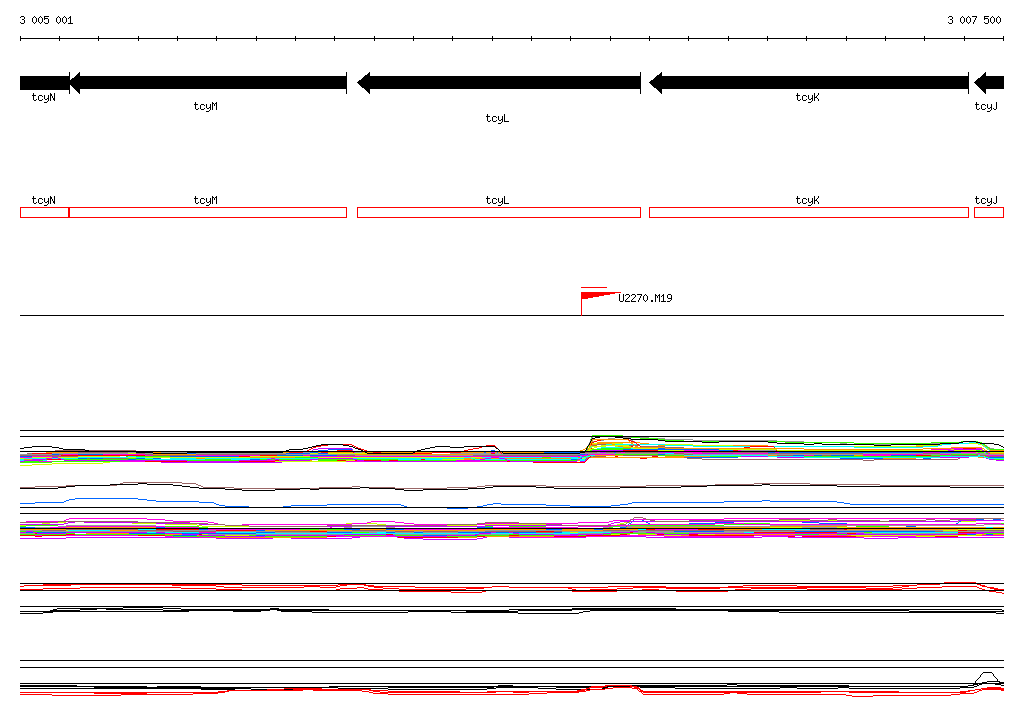Click the tcyL black gene arrow

point(499,83)
